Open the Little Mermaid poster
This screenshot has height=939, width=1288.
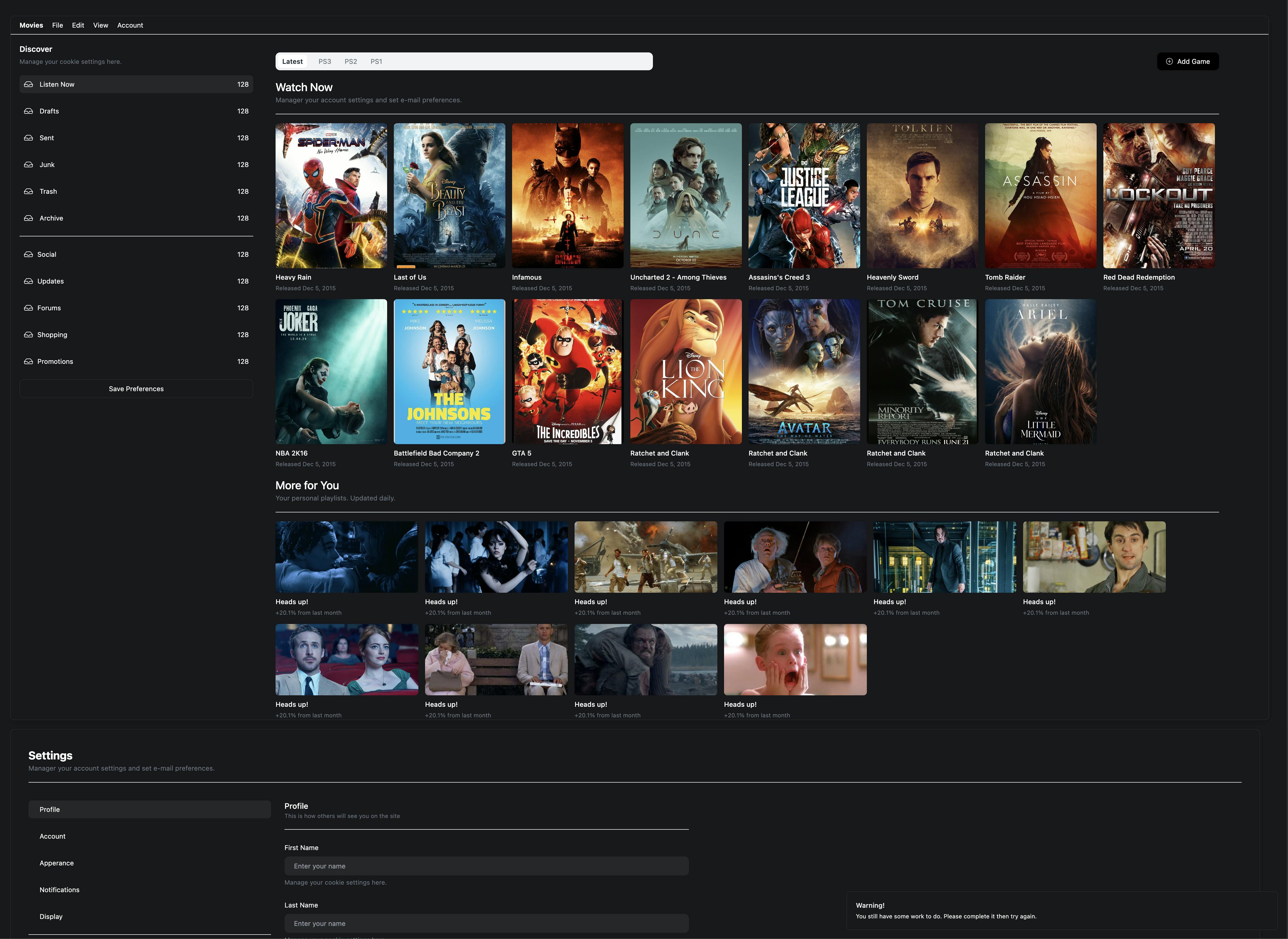pyautogui.click(x=1041, y=372)
